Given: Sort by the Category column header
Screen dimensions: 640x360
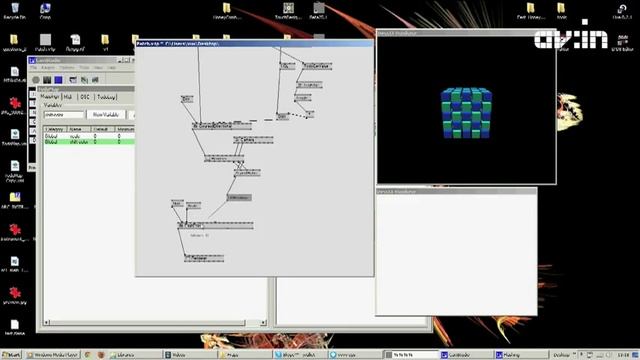Looking at the screenshot, I should (x=54, y=129).
